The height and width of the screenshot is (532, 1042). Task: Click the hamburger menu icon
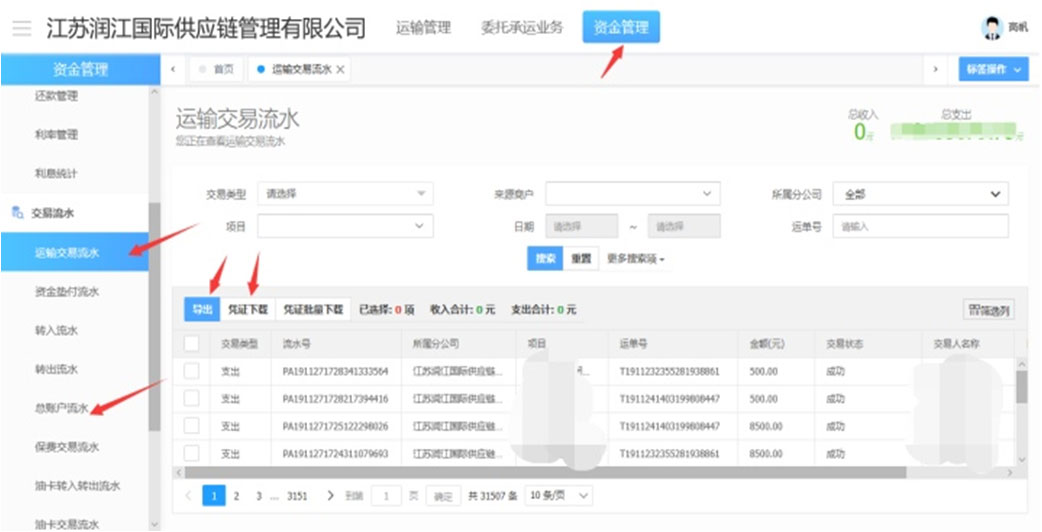21,28
